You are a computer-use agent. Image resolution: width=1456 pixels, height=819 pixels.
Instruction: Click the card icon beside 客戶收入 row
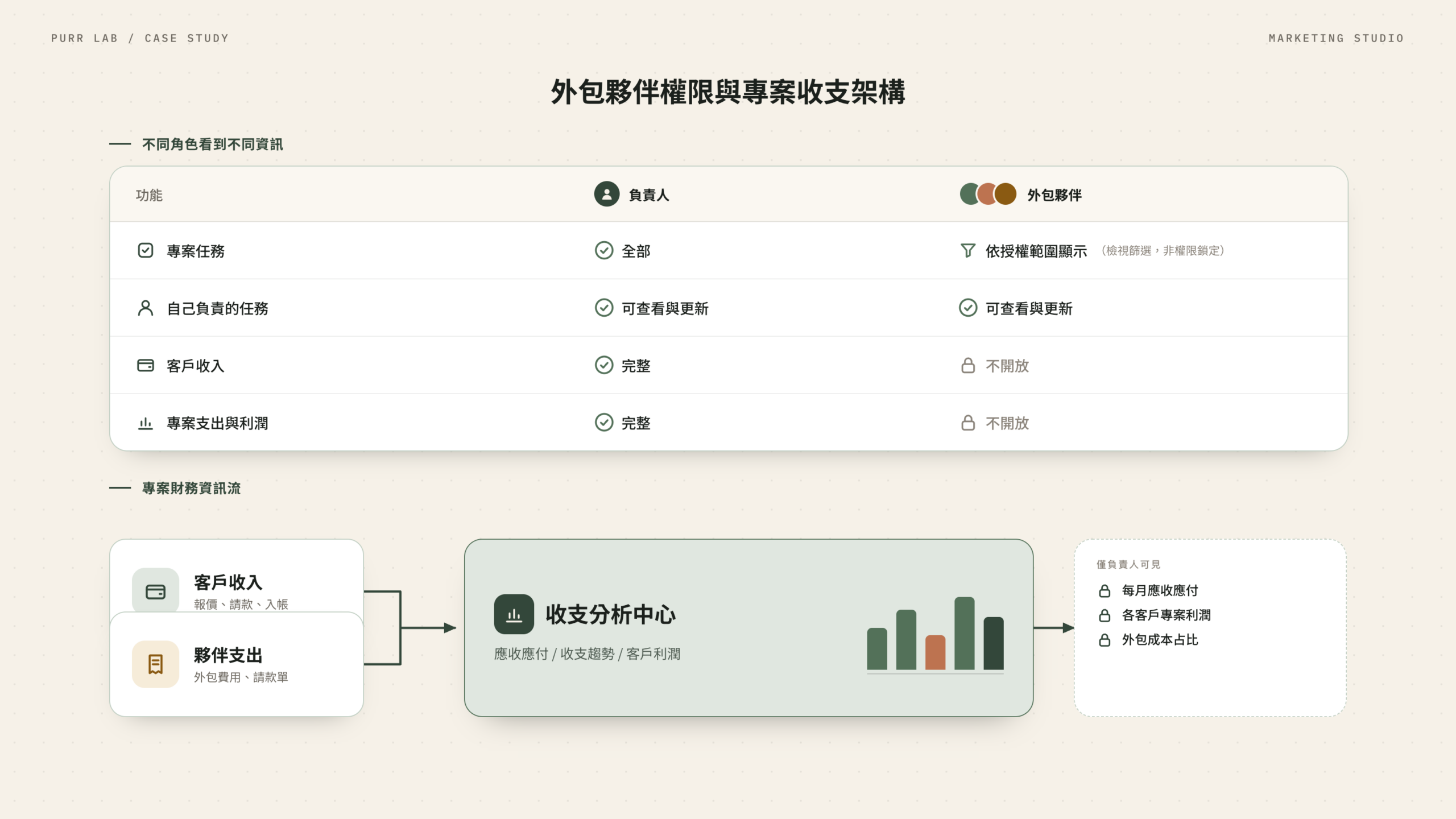(x=146, y=365)
